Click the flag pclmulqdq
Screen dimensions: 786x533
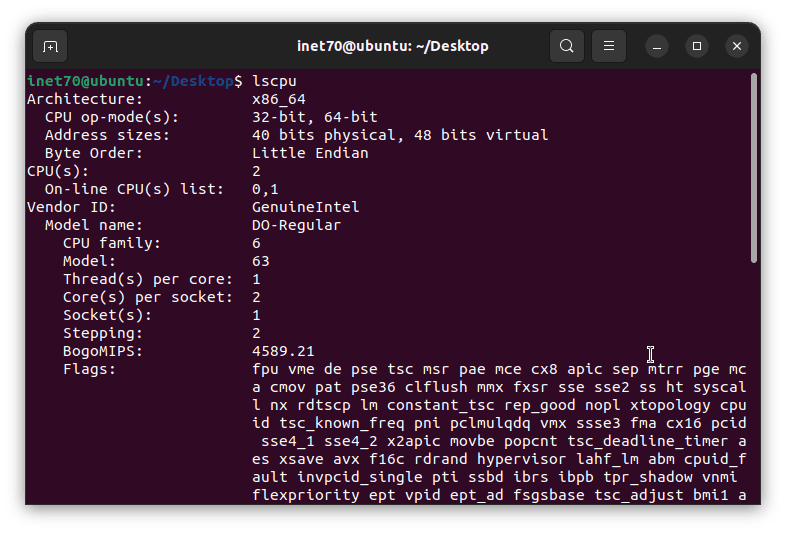pyautogui.click(x=490, y=424)
